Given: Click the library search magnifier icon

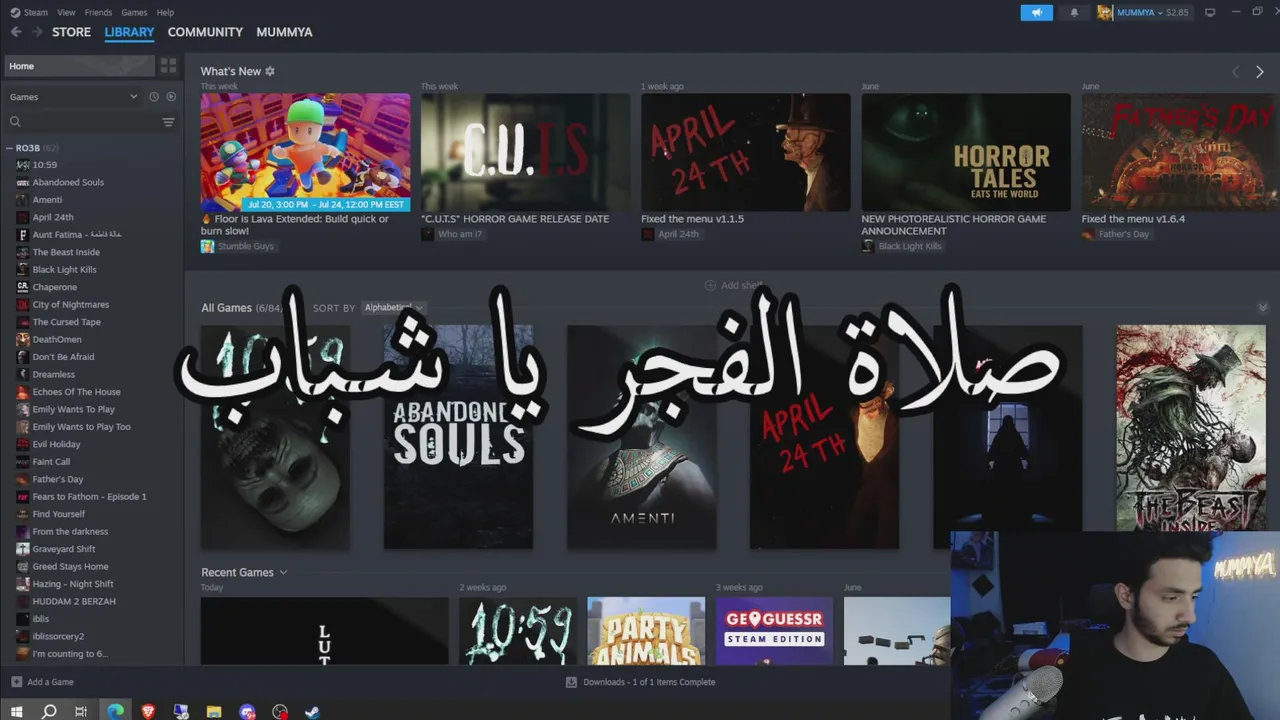Looking at the screenshot, I should click(x=15, y=122).
